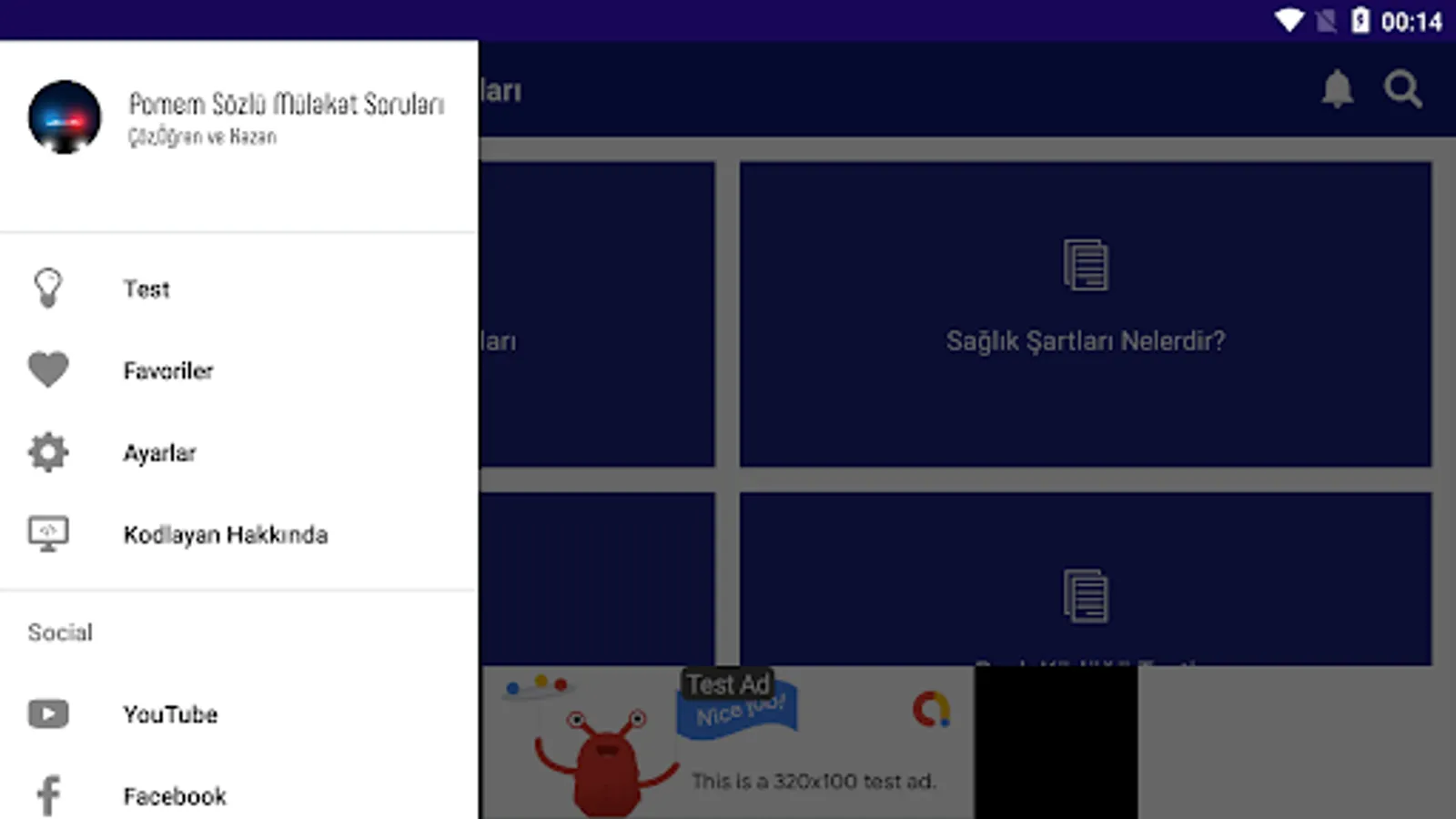Screen dimensions: 1456x819
Task: Open the Test menu item
Action: 238,288
